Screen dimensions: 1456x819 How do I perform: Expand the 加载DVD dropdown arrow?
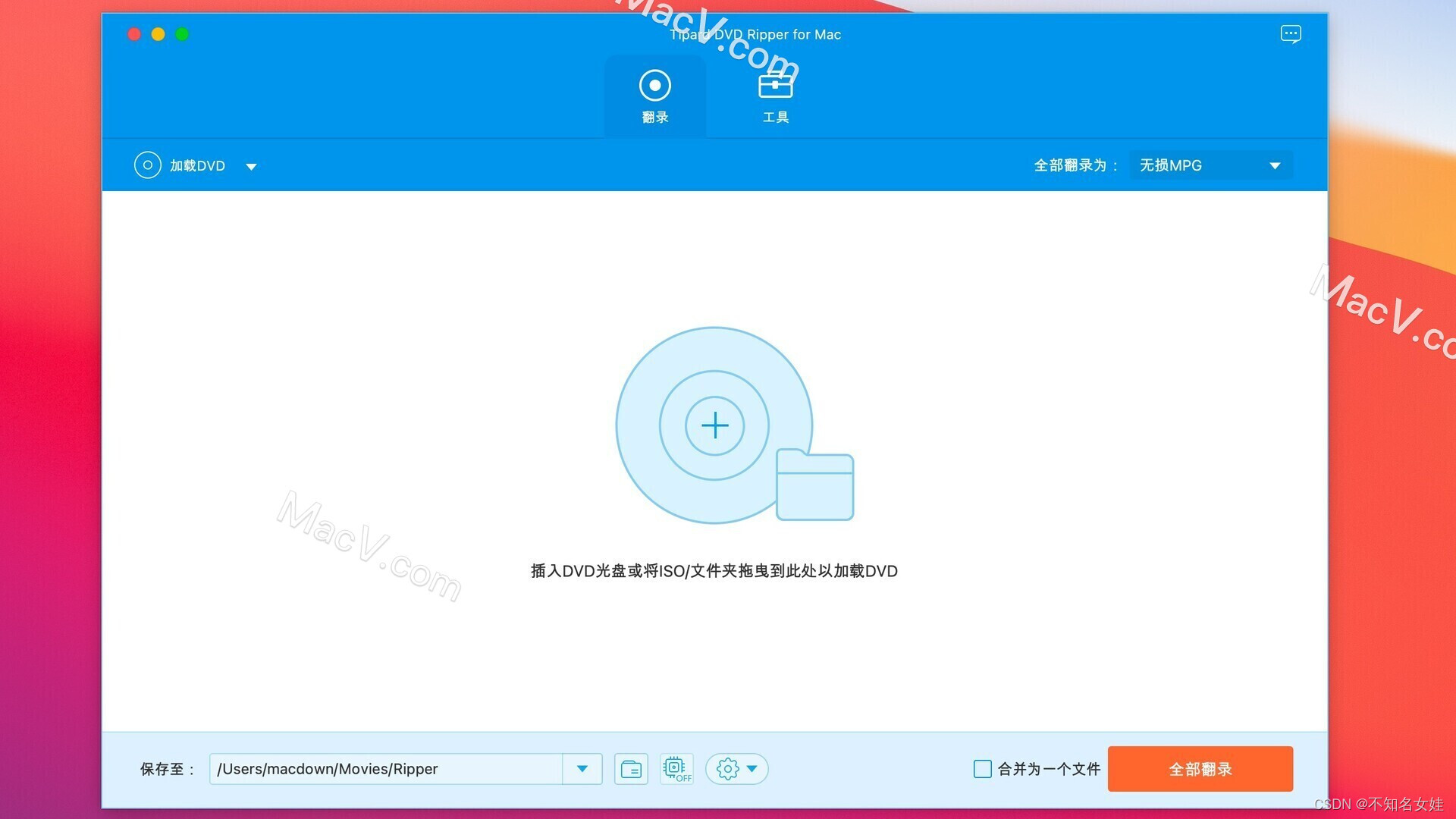point(252,166)
